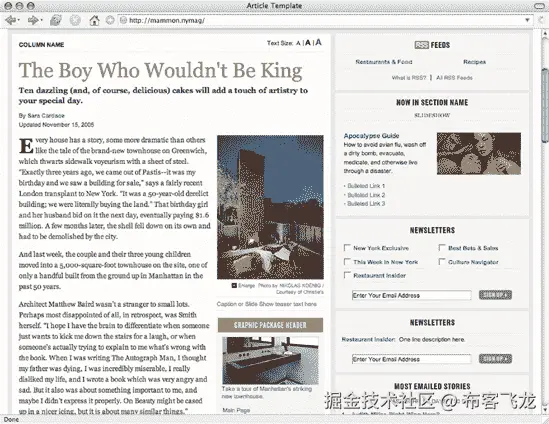
Task: Open the All RSS Feeds link
Action: [454, 78]
